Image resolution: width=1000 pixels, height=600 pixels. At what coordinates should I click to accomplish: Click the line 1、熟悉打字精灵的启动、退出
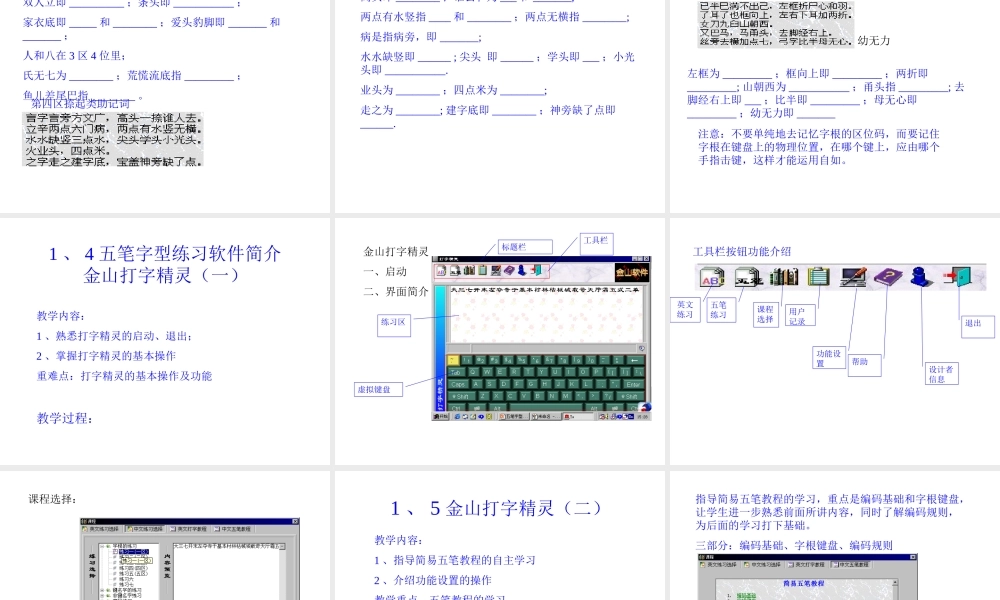click(114, 335)
